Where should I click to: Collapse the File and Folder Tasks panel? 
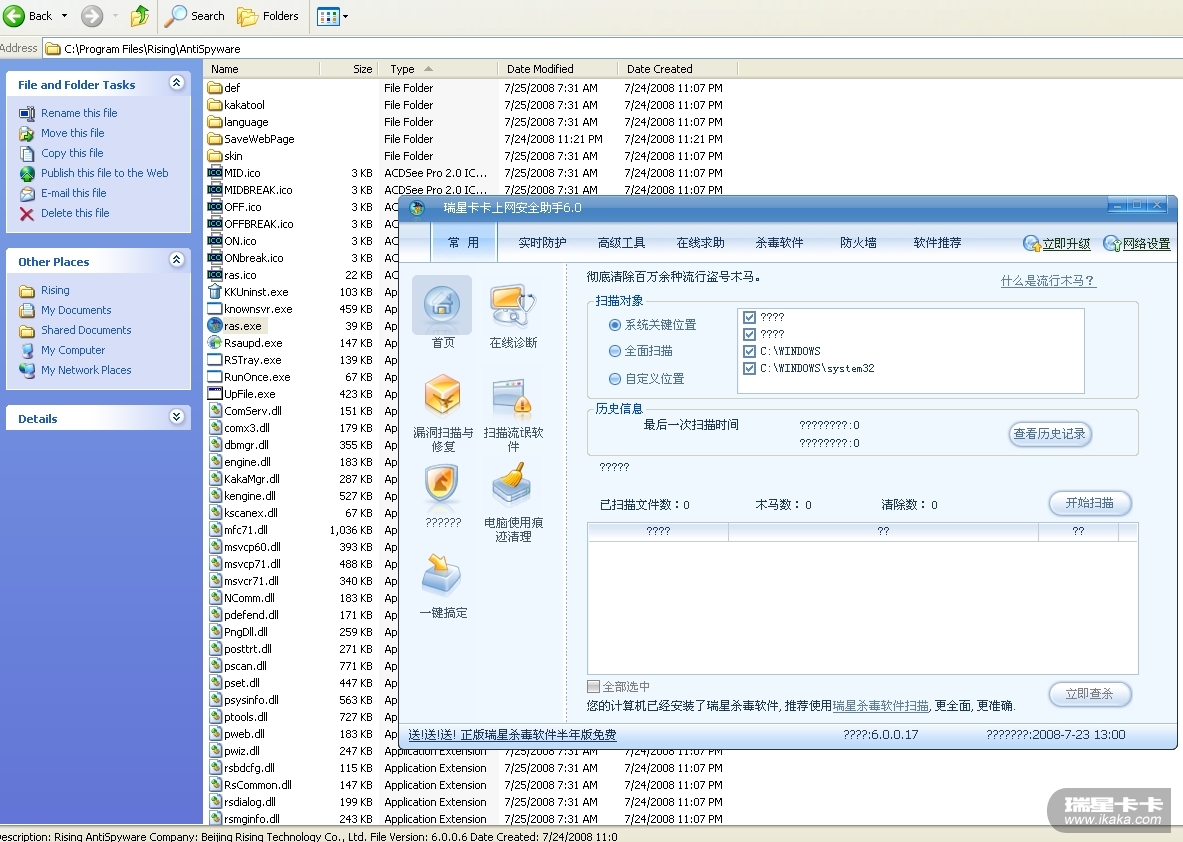(x=177, y=84)
